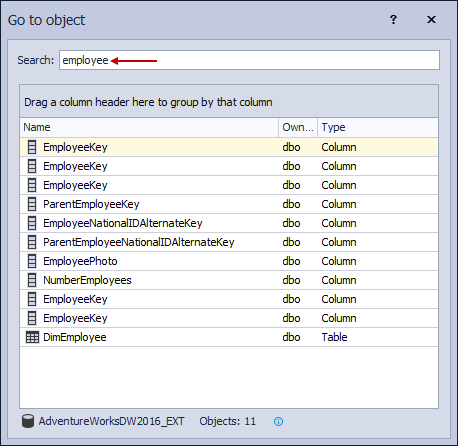
Task: Select the EmployeePhoto column row
Action: (x=229, y=261)
